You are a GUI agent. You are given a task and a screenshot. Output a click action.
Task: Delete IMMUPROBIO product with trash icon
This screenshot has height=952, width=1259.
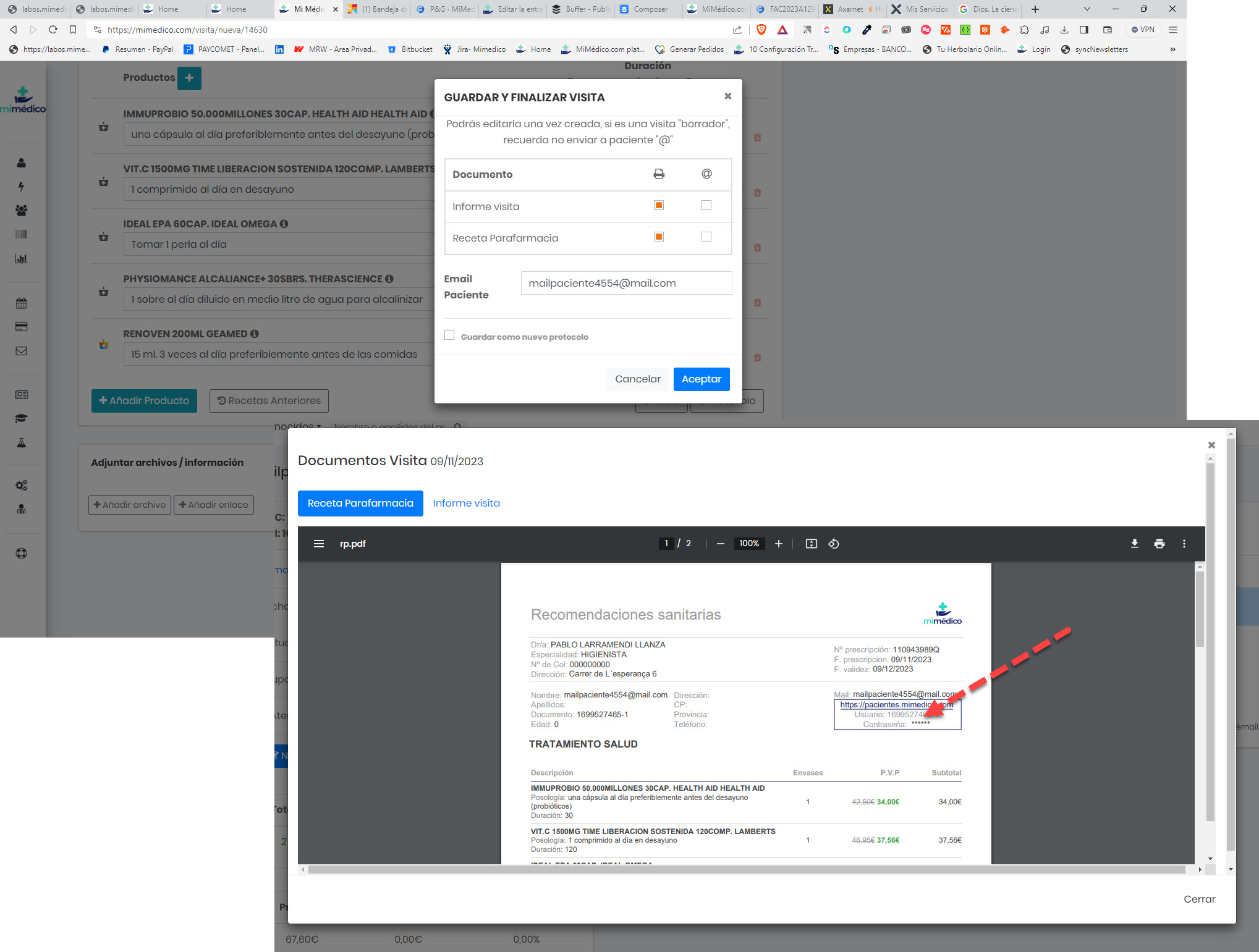(757, 138)
